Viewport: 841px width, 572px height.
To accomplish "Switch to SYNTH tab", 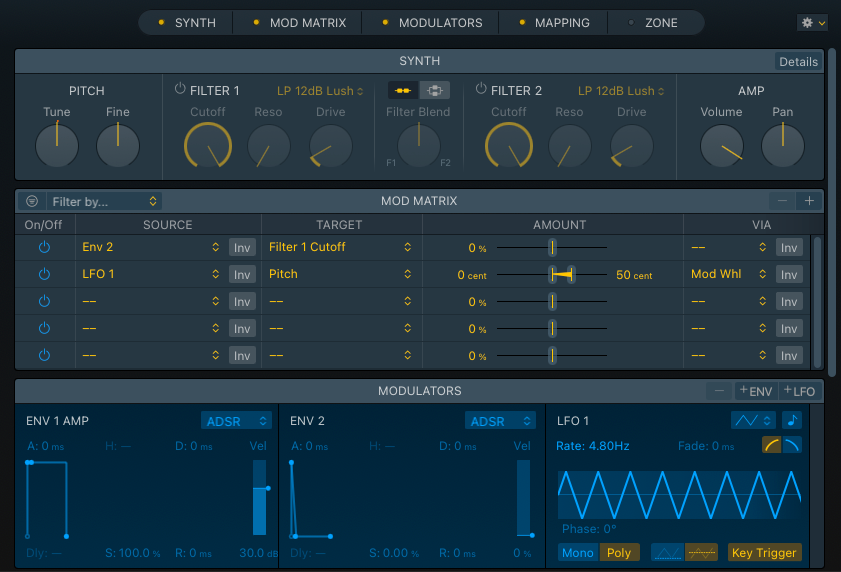I will (187, 23).
